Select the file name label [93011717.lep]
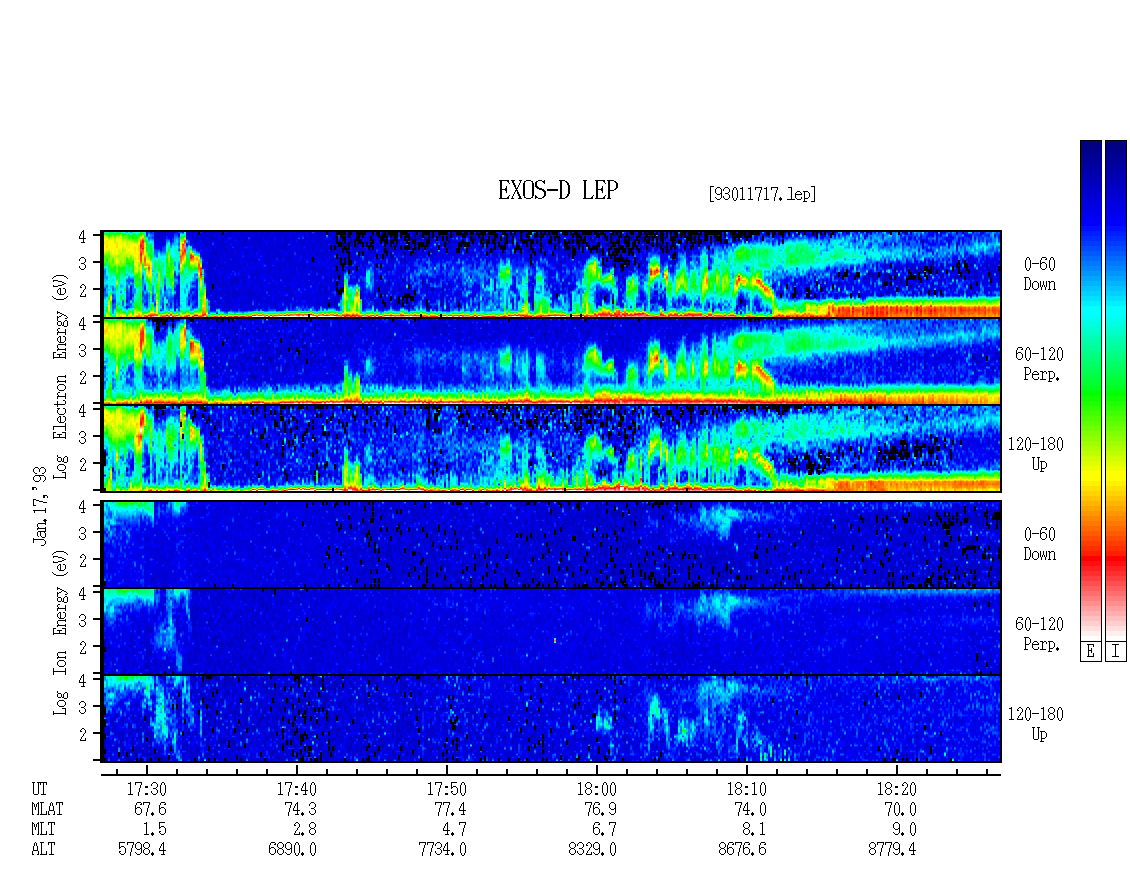Image resolution: width=1130 pixels, height=875 pixels. pos(762,194)
